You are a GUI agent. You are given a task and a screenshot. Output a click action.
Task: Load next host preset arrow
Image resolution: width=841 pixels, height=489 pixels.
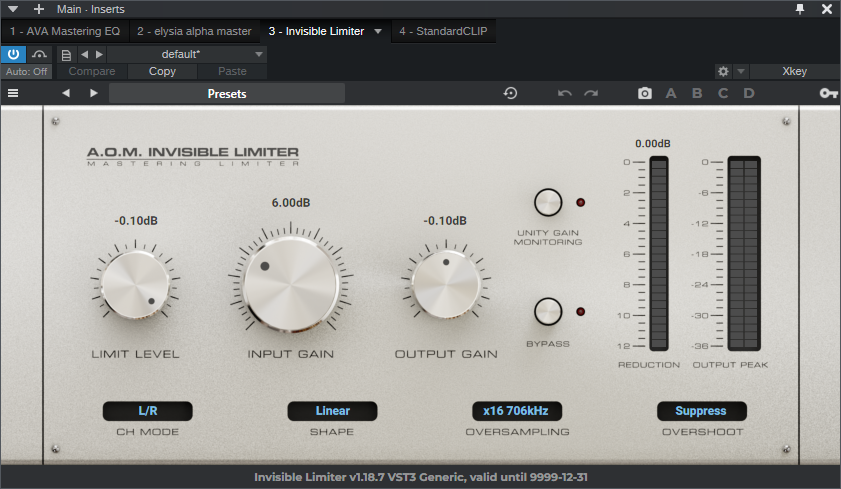click(99, 54)
